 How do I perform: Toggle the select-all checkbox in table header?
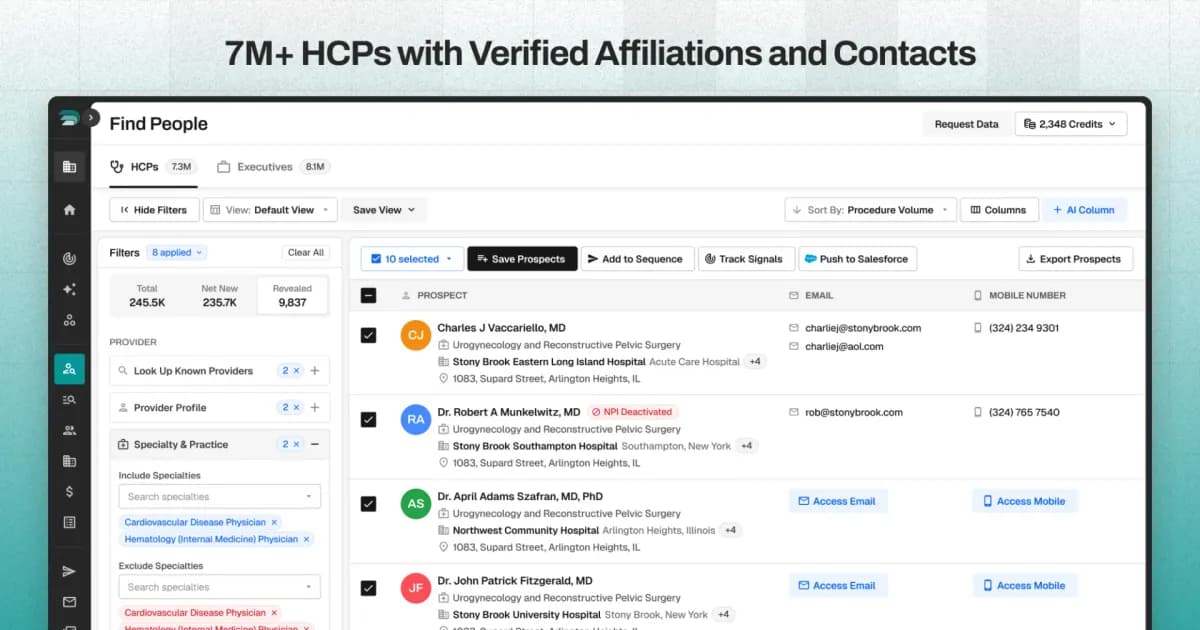pos(369,296)
